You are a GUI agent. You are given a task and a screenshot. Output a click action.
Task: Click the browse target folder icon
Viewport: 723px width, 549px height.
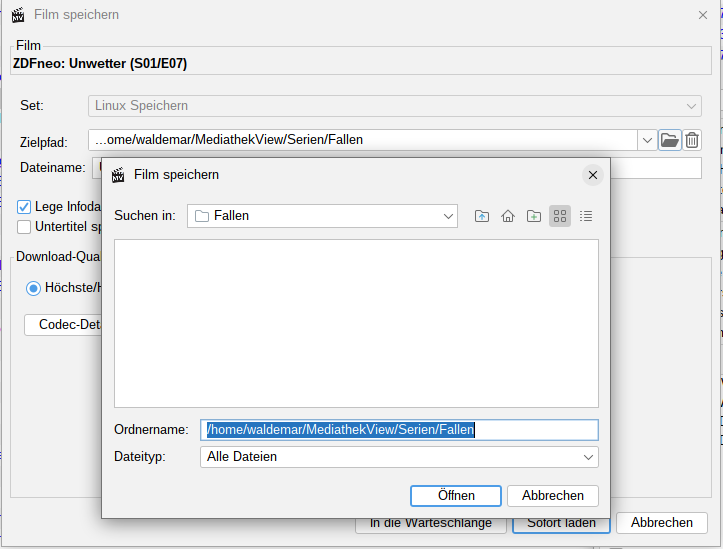669,140
